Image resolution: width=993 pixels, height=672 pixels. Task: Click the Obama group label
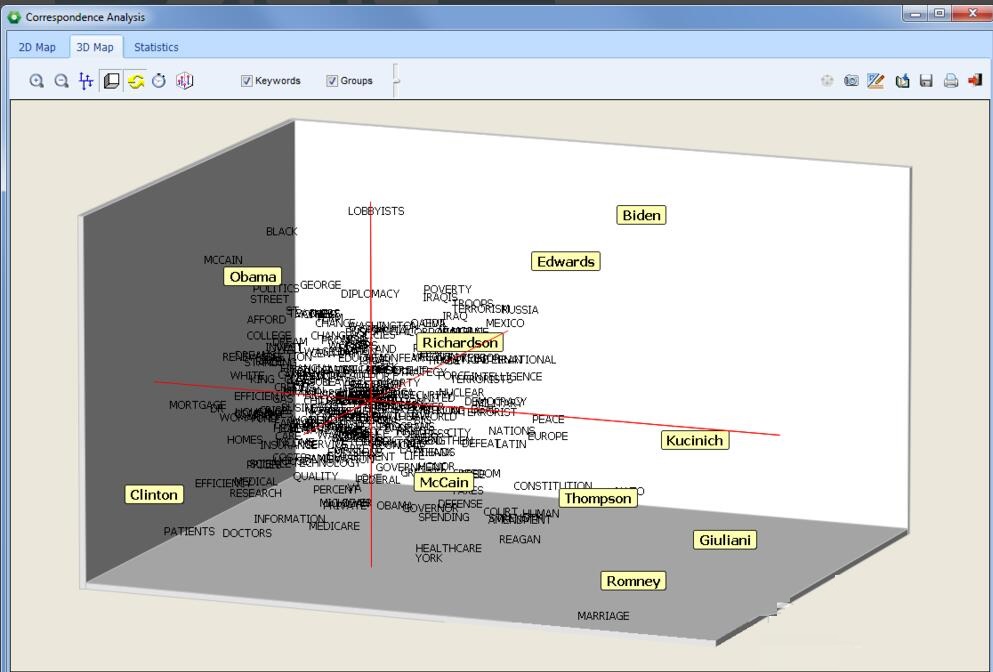tap(253, 277)
